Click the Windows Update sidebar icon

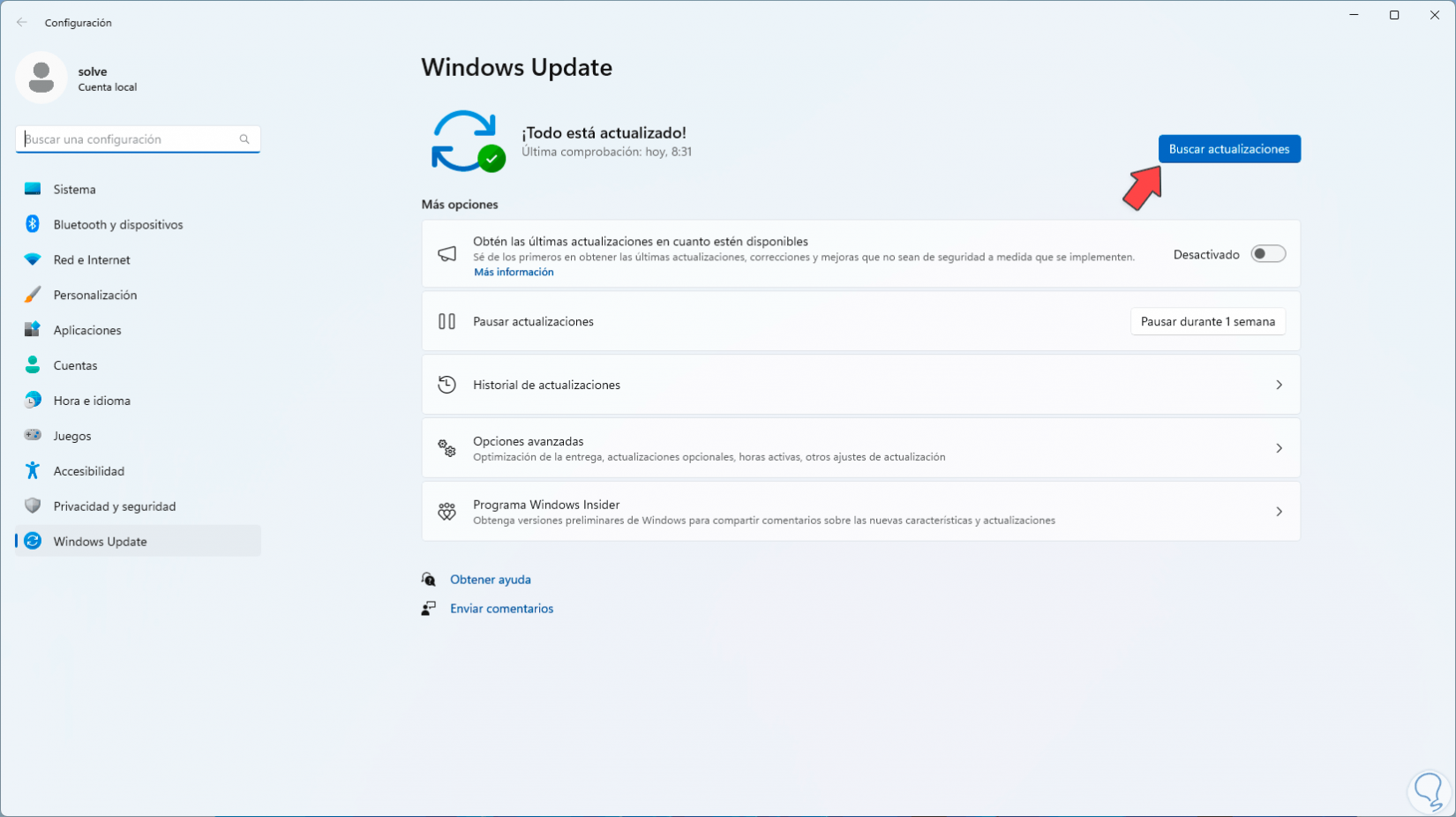click(x=33, y=541)
